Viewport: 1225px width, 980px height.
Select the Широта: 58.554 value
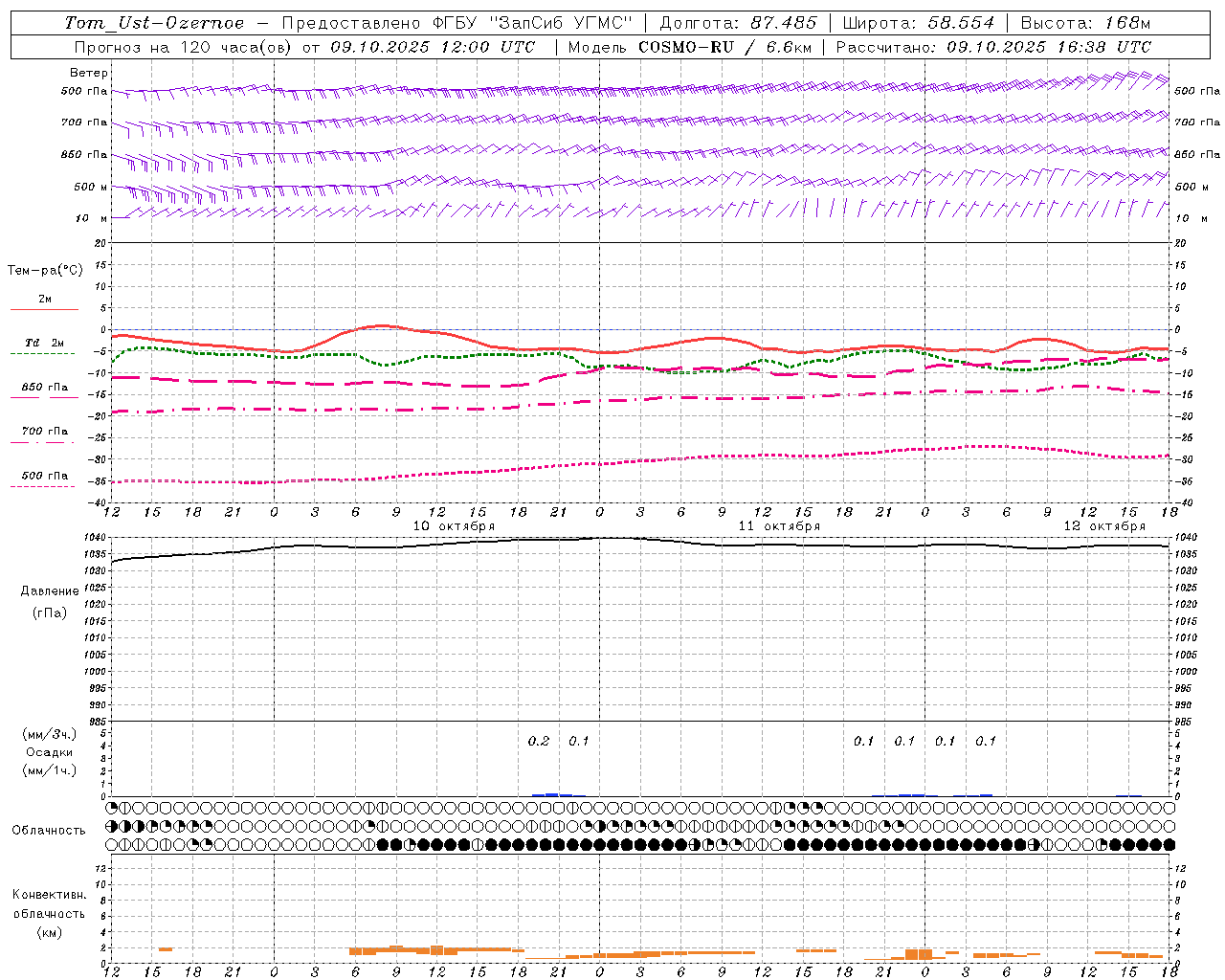tap(919, 23)
